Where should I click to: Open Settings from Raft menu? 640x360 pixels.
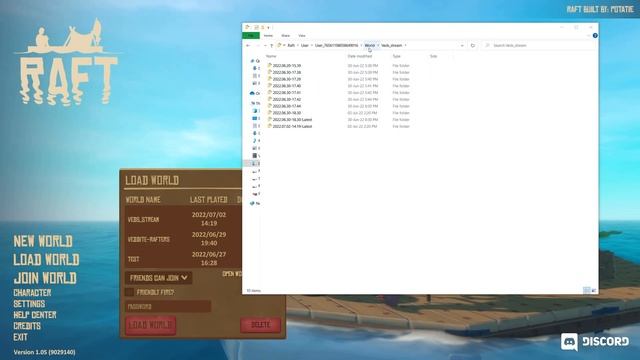tap(29, 304)
